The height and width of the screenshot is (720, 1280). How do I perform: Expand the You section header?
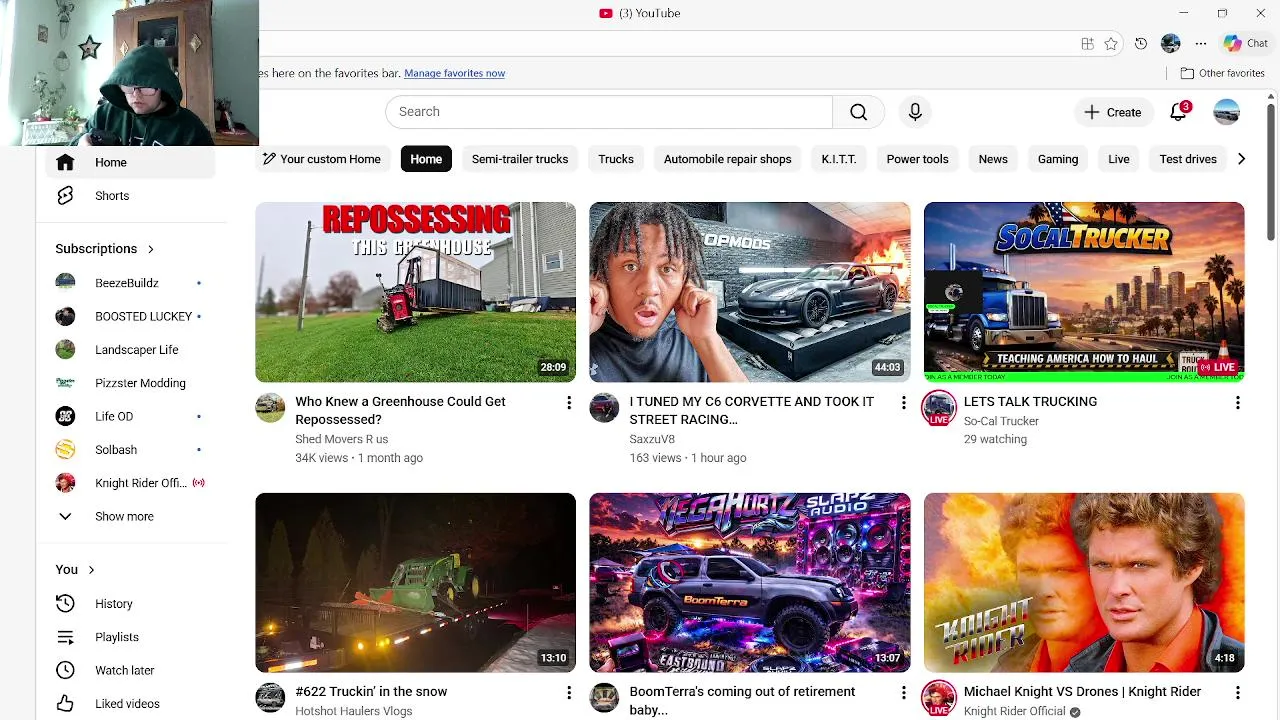tap(75, 570)
